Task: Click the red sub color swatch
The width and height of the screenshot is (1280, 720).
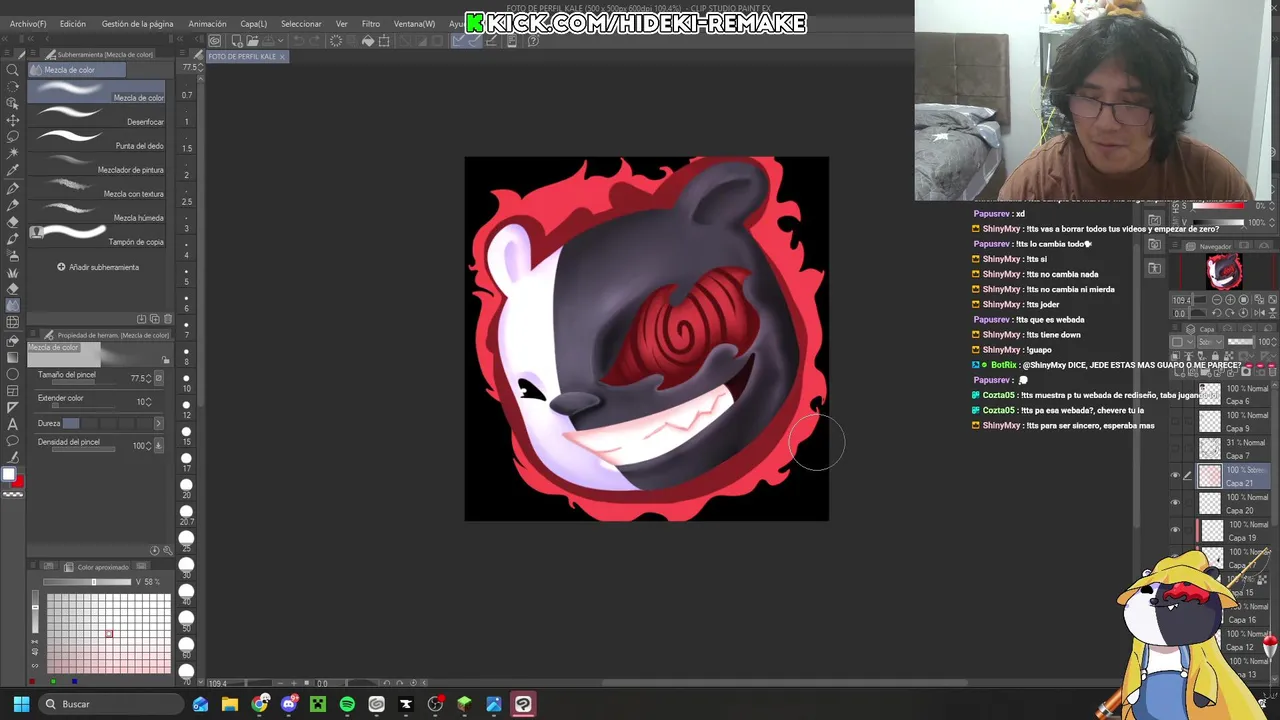Action: 19,482
